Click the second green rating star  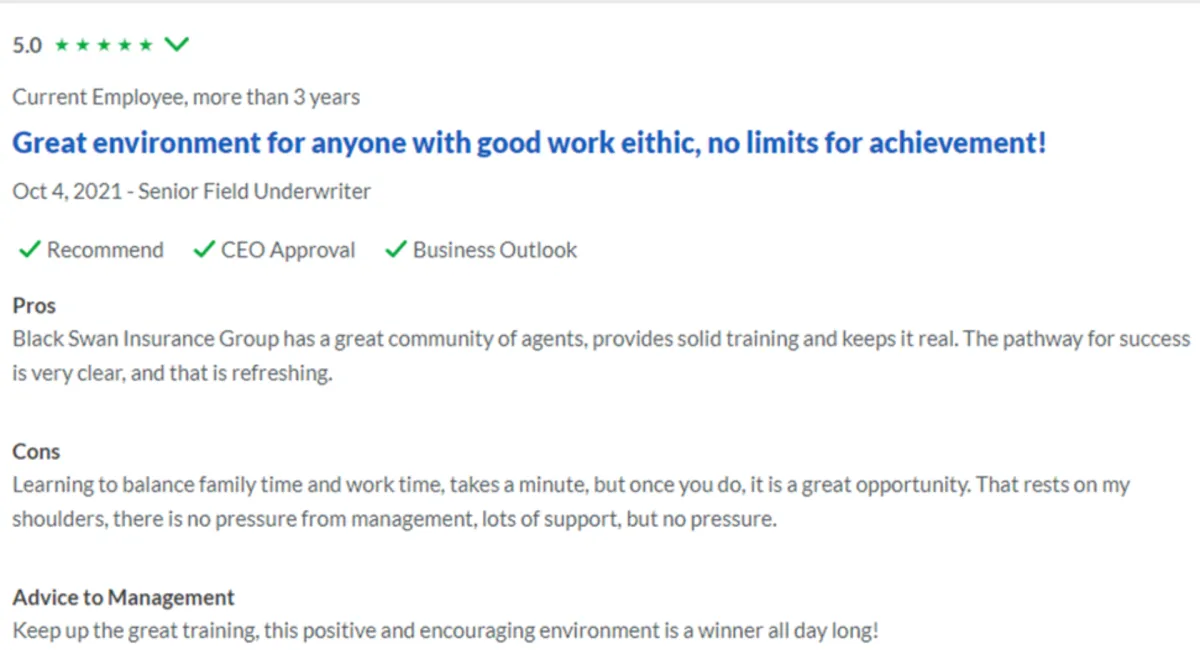tap(83, 45)
